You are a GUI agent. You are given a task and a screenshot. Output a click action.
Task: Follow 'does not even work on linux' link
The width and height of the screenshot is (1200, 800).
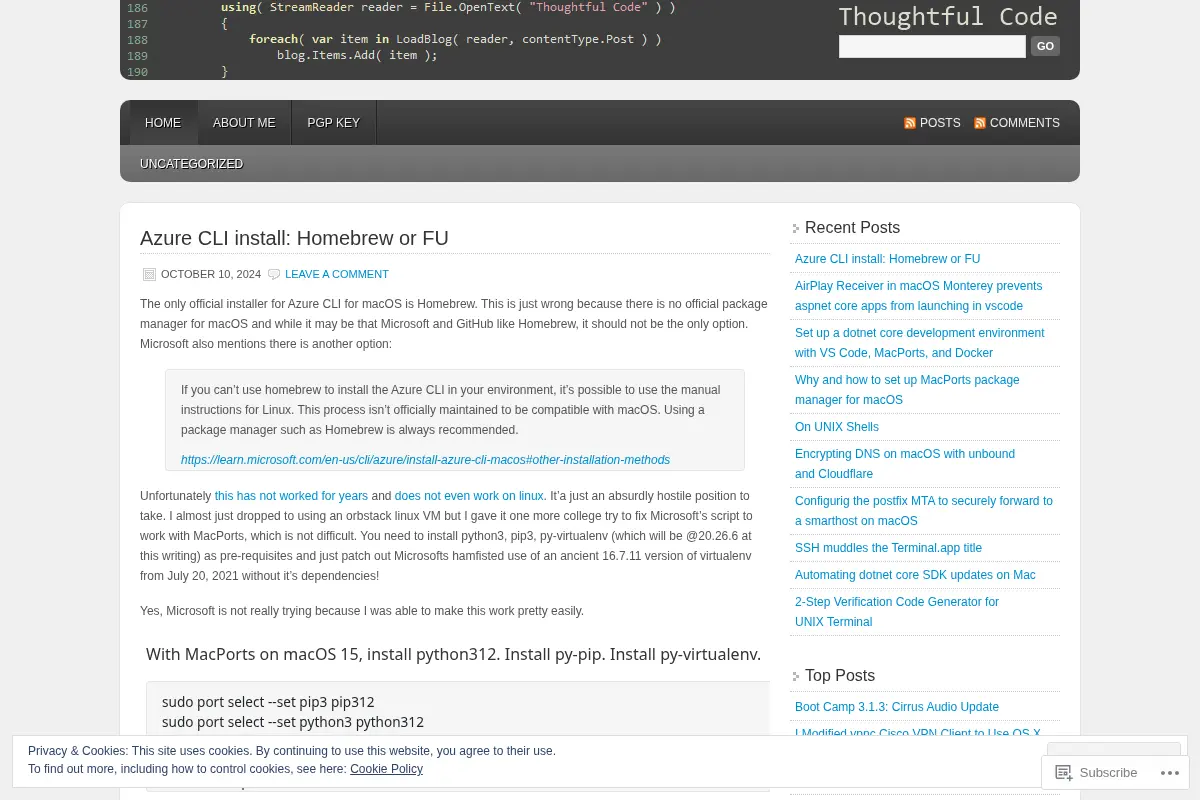[469, 496]
